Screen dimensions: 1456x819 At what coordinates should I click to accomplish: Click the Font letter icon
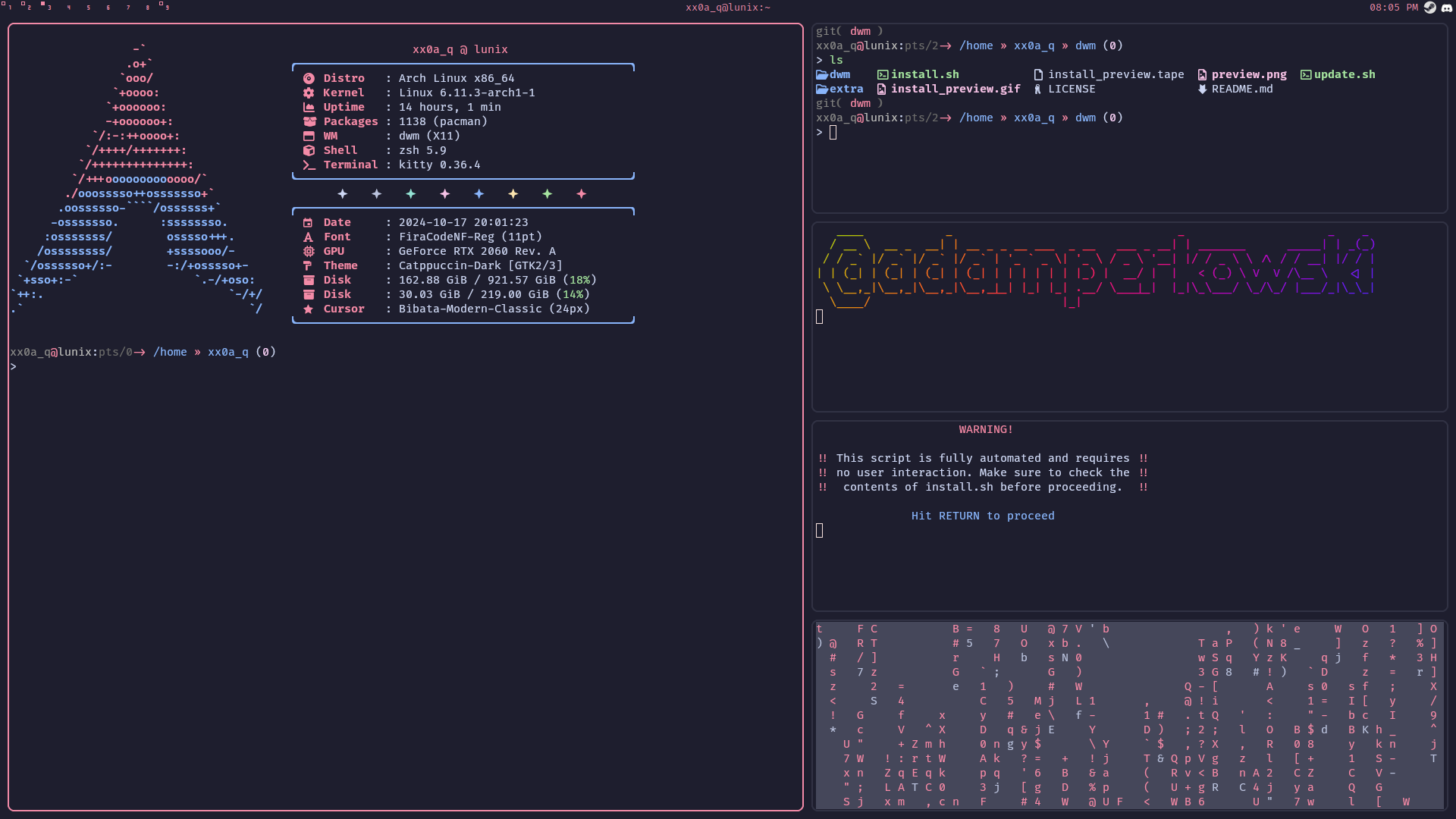(x=308, y=237)
